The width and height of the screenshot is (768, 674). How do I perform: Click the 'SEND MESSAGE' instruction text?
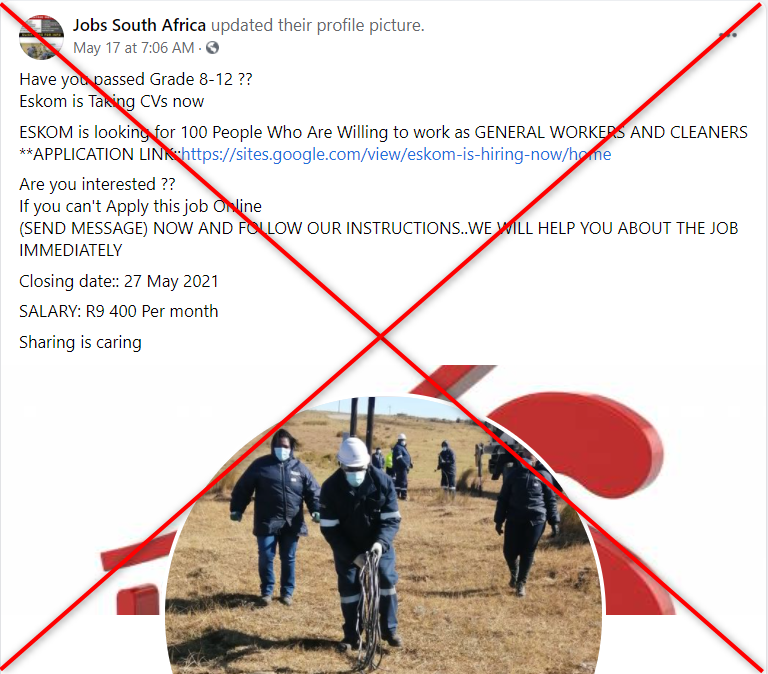tap(83, 228)
